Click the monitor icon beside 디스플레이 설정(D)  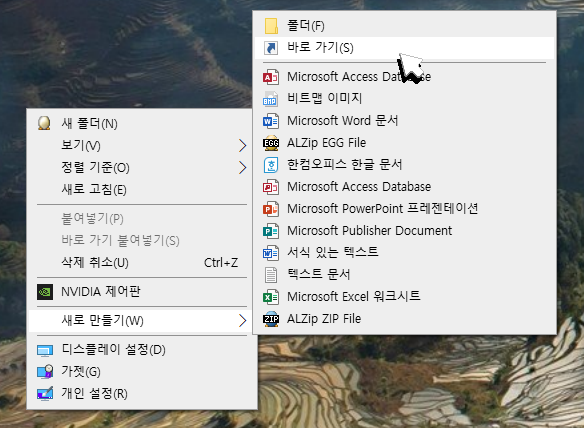[x=45, y=350]
